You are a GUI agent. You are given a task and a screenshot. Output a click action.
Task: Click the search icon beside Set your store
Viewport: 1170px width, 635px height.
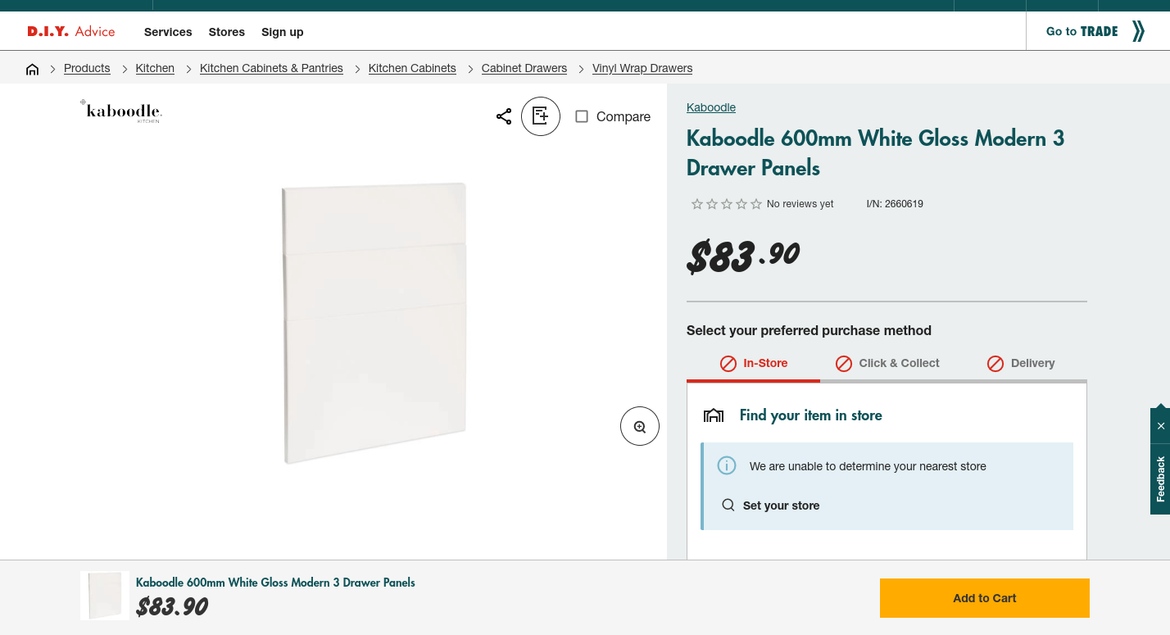[x=728, y=505]
